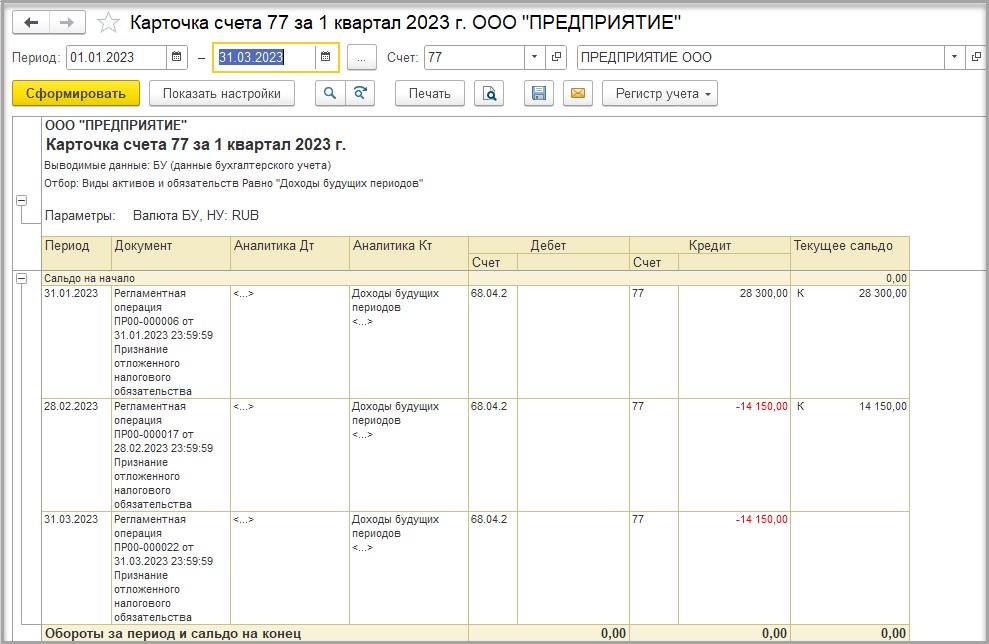Add report to favorites with star icon
989x644 pixels.
110,22
